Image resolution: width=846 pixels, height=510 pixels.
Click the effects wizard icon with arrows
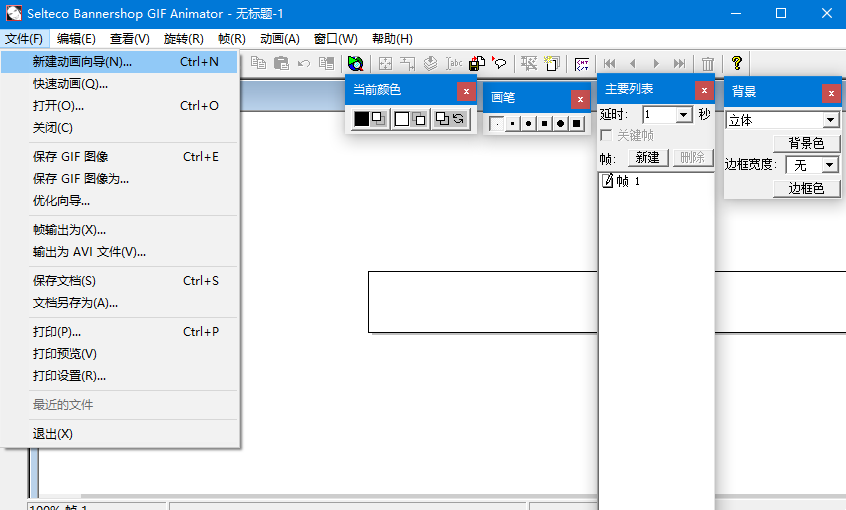(529, 63)
